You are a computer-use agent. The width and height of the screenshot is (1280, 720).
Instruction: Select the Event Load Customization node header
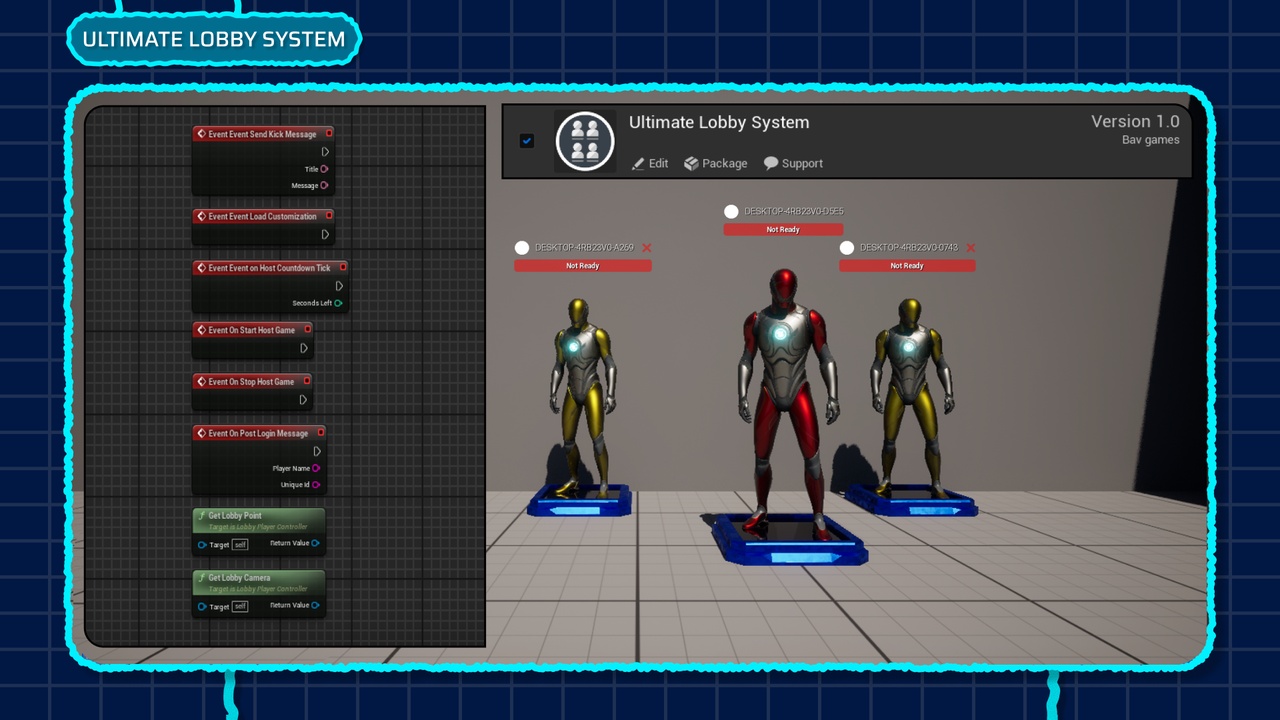click(264, 216)
